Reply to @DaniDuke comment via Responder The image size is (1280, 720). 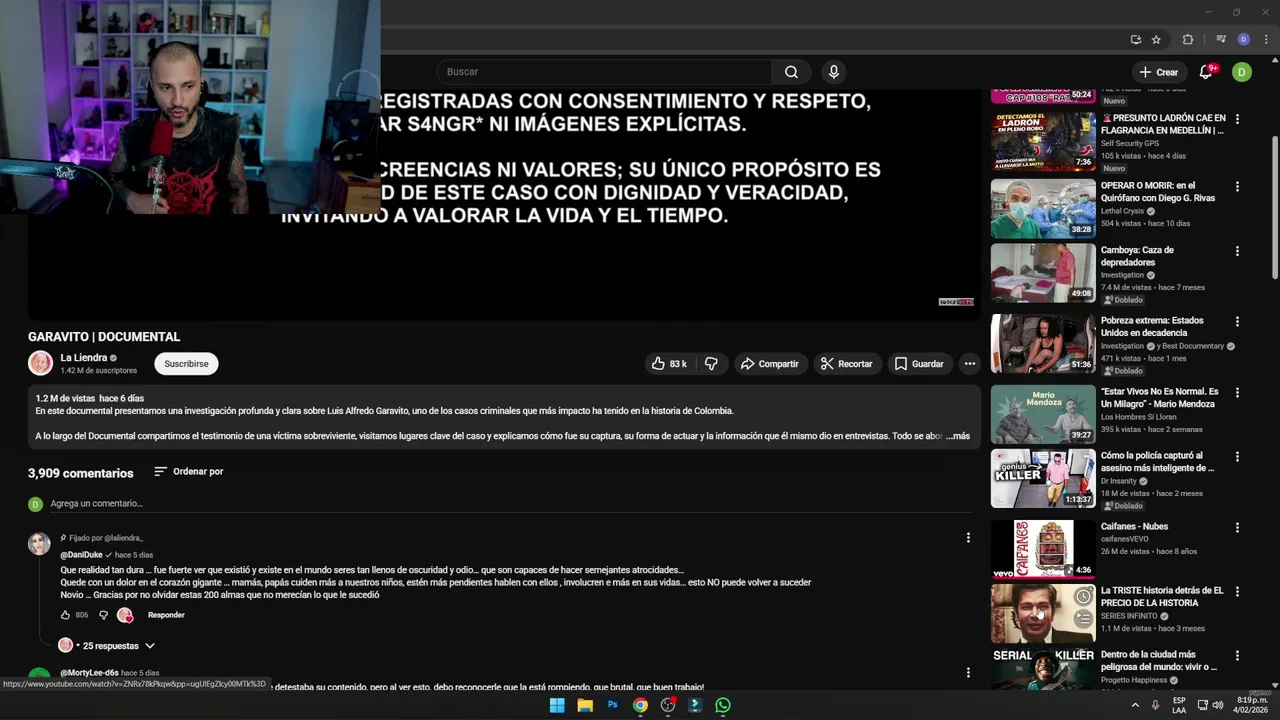click(x=166, y=615)
